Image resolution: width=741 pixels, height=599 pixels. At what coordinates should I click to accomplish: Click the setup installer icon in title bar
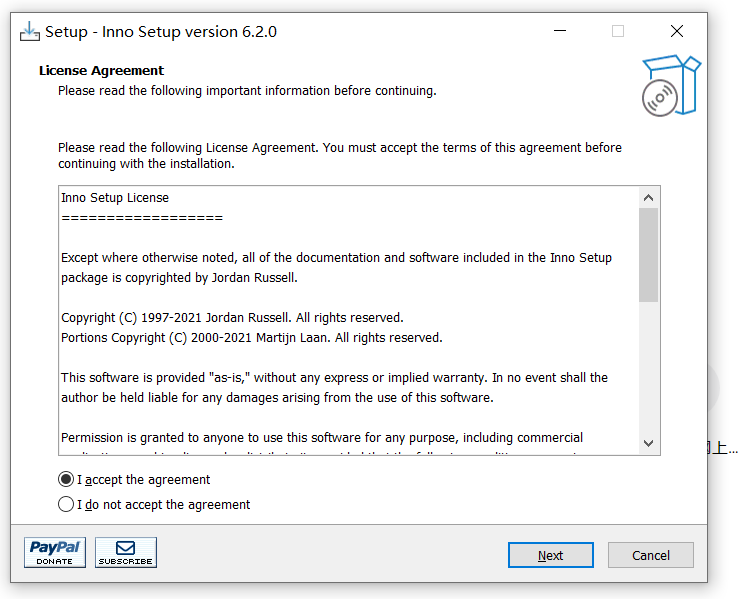coord(29,32)
